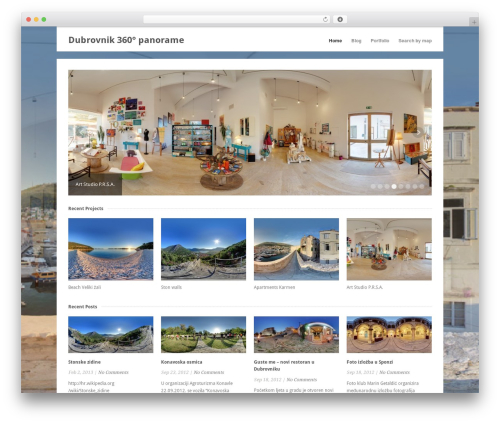The width and height of the screenshot is (500, 423).
Task: Click the Ston walls caption link
Action: [171, 287]
